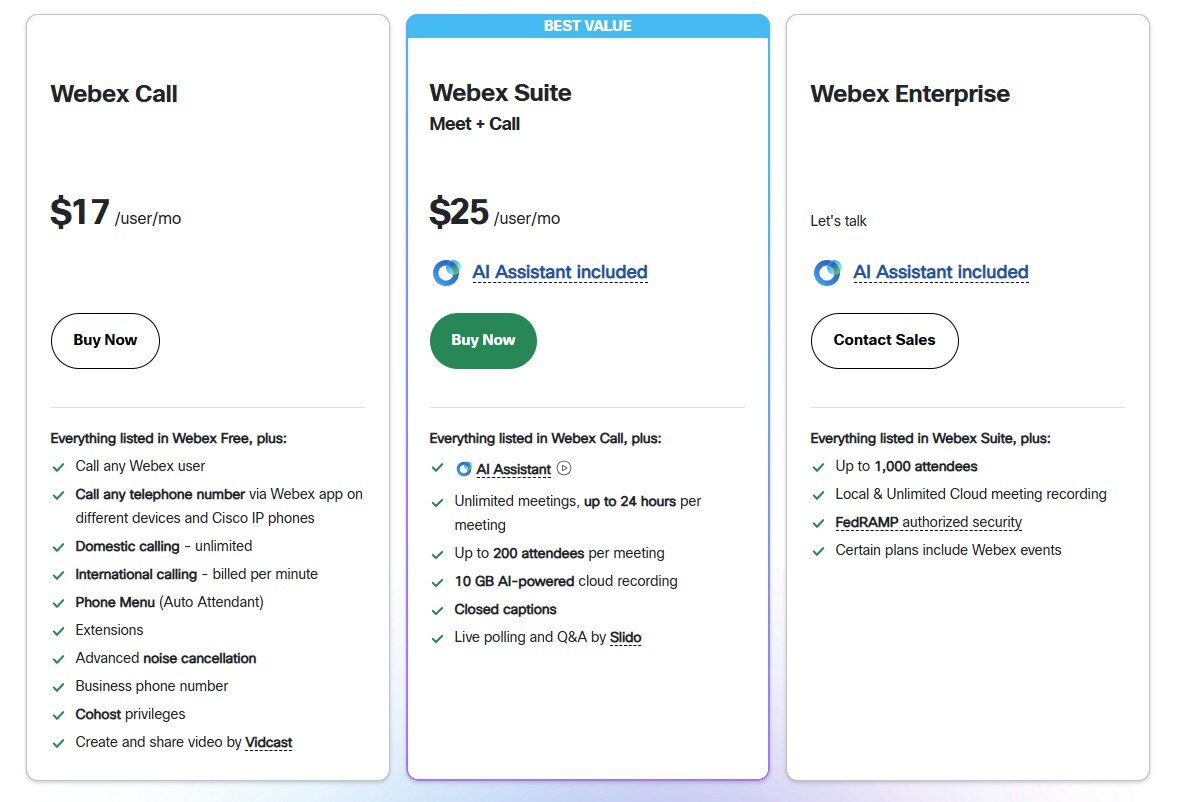The width and height of the screenshot is (1180, 802).
Task: Click the AI Assistant small icon in Suite feature list
Action: pyautogui.click(x=465, y=468)
